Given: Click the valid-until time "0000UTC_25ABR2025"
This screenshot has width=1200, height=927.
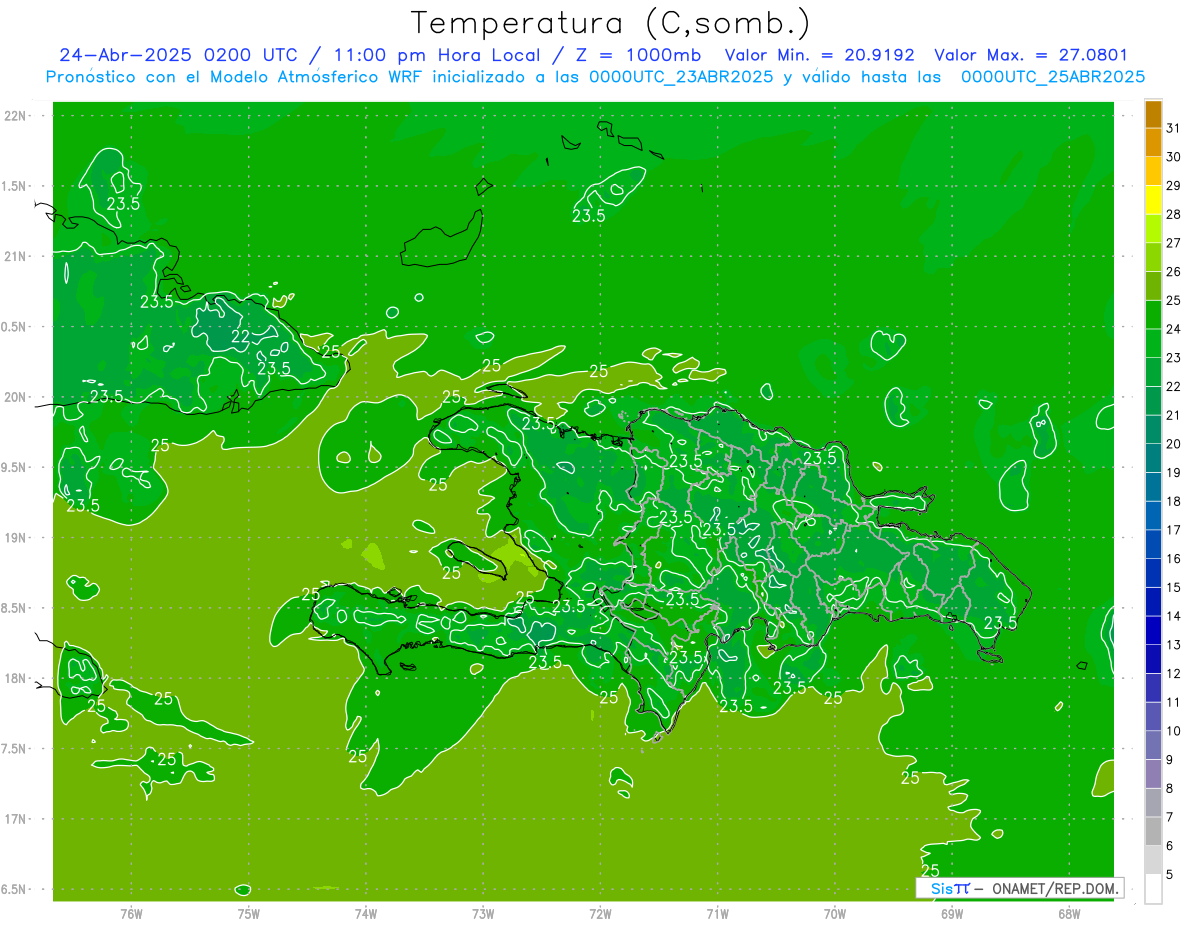Looking at the screenshot, I should coord(1053,77).
